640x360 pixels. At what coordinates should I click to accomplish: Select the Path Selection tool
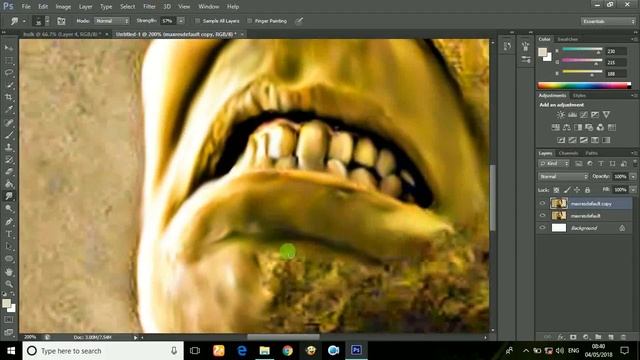coord(9,246)
